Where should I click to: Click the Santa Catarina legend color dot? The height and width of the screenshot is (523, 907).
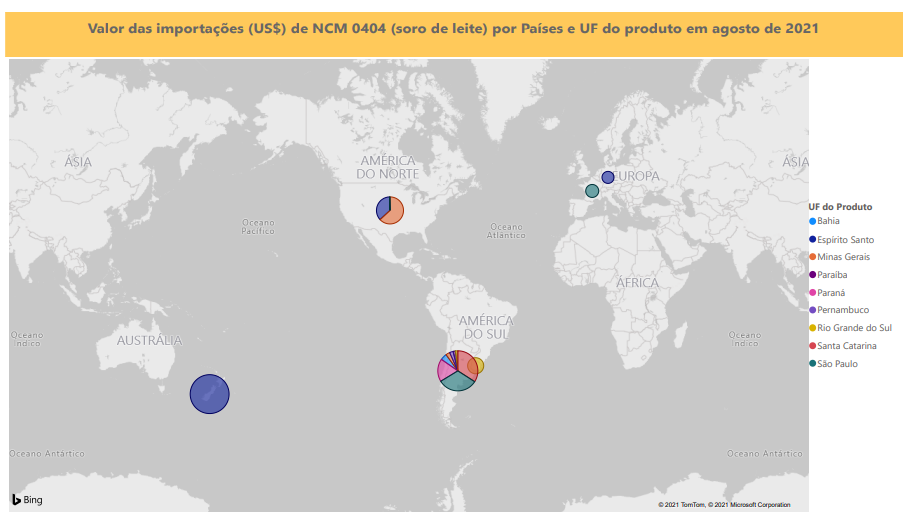(x=813, y=346)
